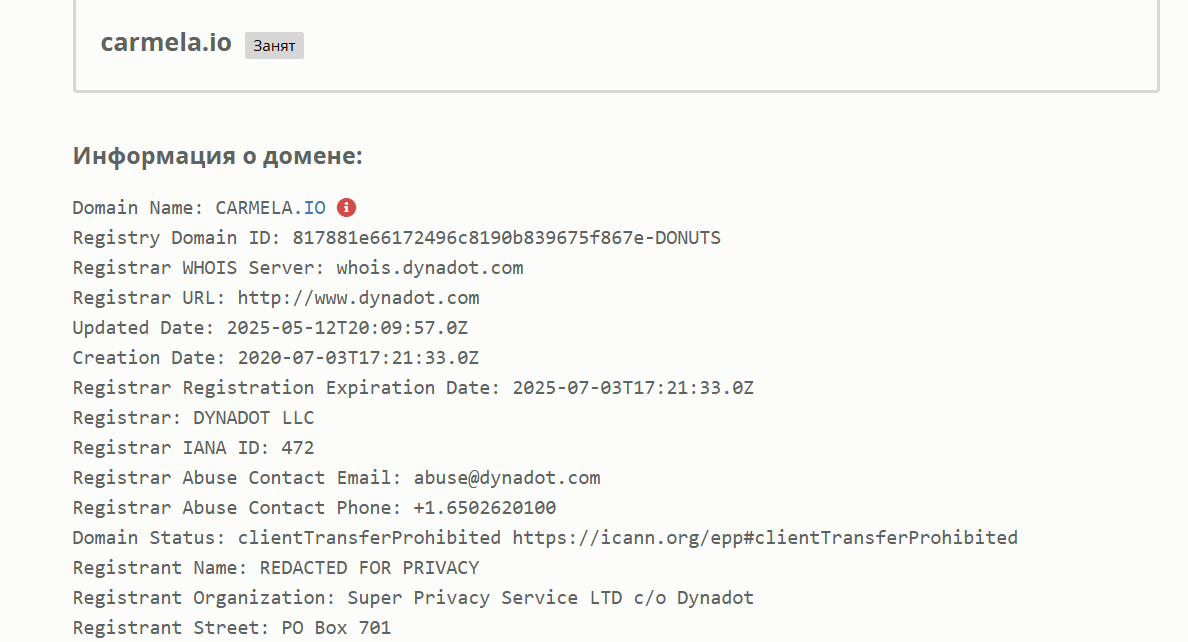Click the abuse@dynadot.com email address
This screenshot has width=1188, height=642.
[x=507, y=478]
